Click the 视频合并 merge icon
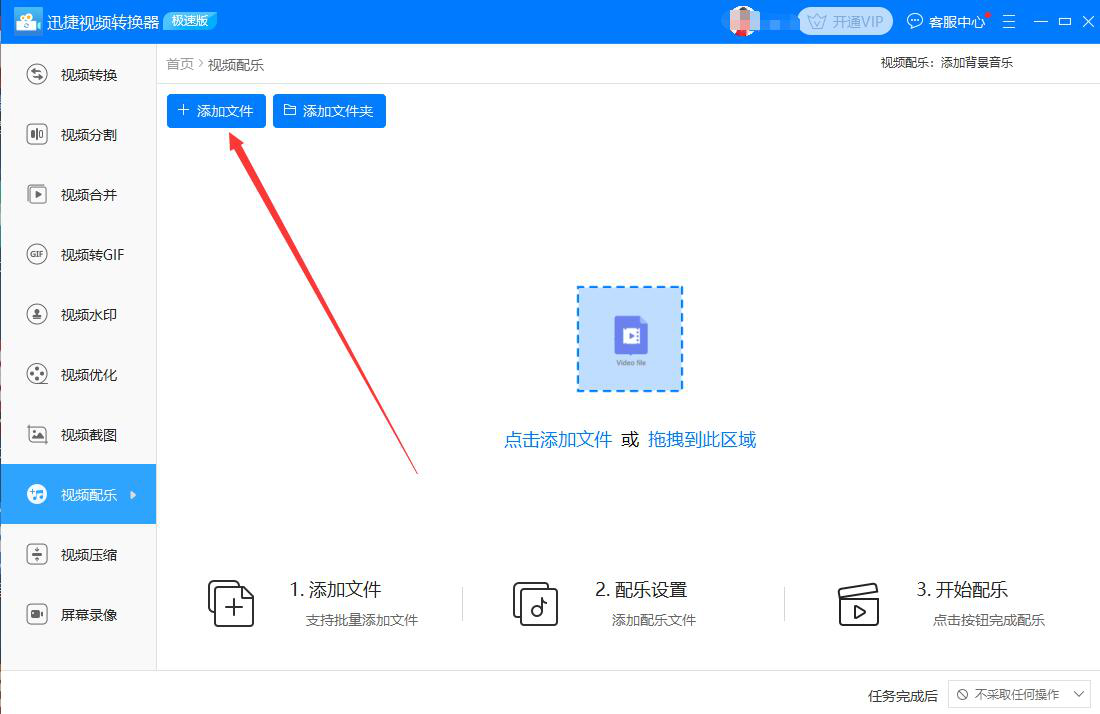This screenshot has height=714, width=1100. (x=36, y=194)
